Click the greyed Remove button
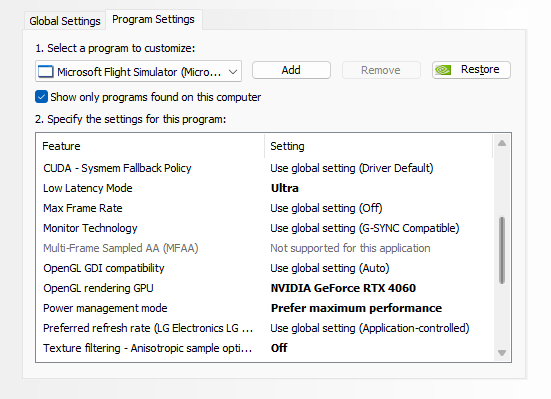 [x=381, y=70]
